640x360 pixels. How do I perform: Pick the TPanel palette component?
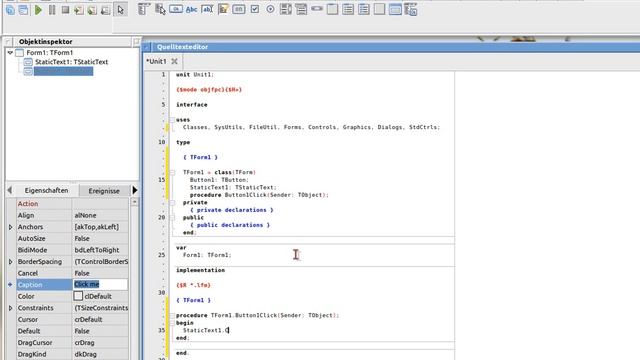(379, 9)
